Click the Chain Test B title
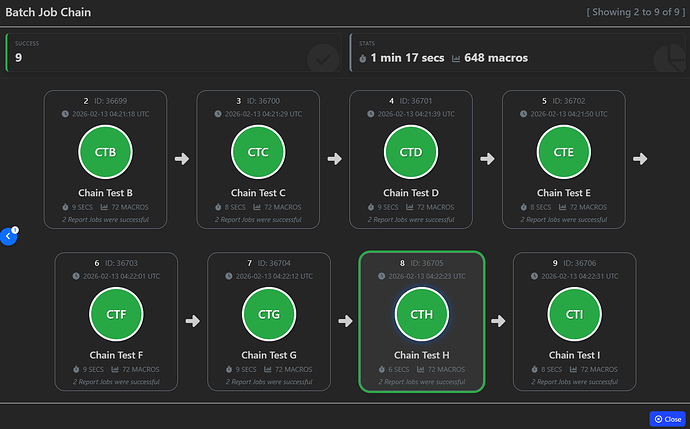Viewport: 690px width, 429px height. tap(105, 193)
